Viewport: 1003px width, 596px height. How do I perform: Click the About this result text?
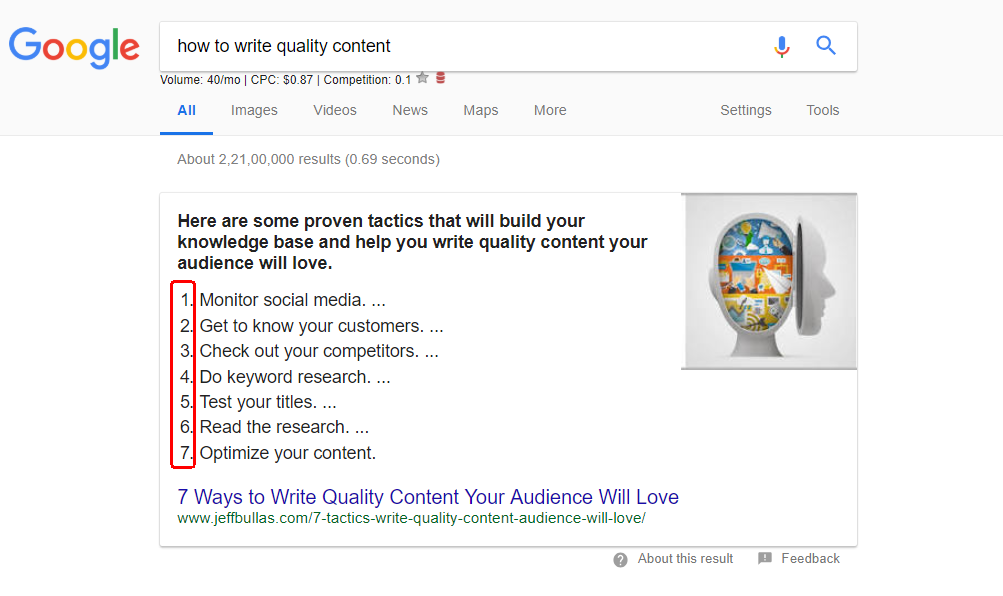685,558
